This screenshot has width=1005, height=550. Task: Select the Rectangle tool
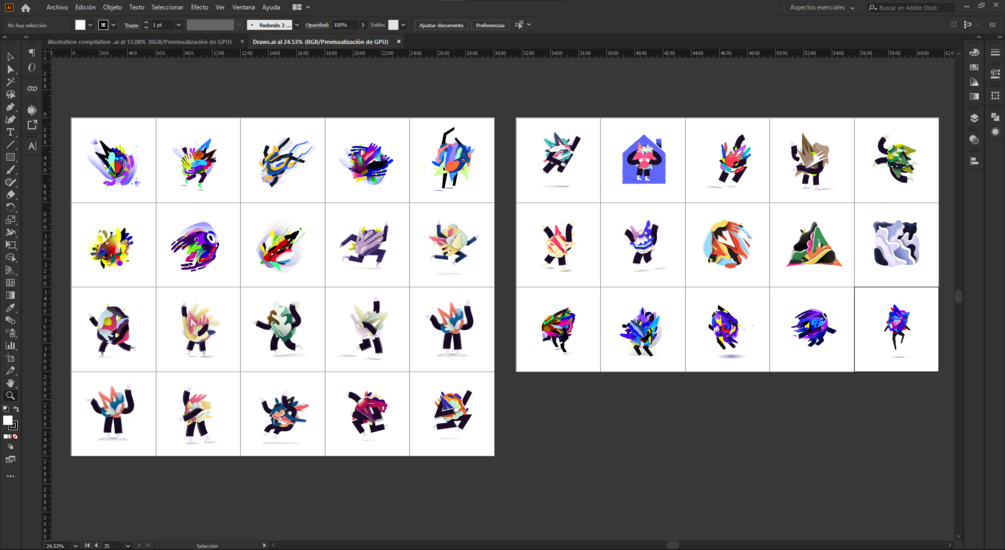[10, 157]
